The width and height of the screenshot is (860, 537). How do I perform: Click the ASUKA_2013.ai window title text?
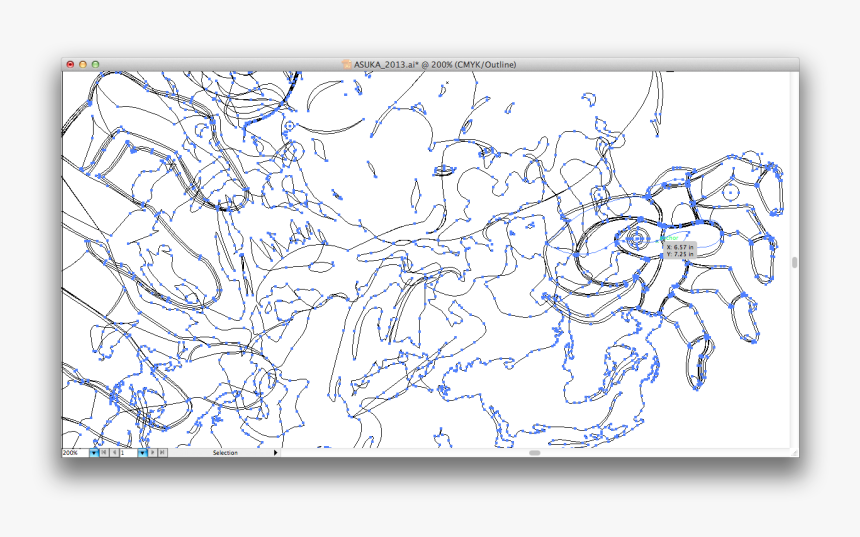pos(435,65)
